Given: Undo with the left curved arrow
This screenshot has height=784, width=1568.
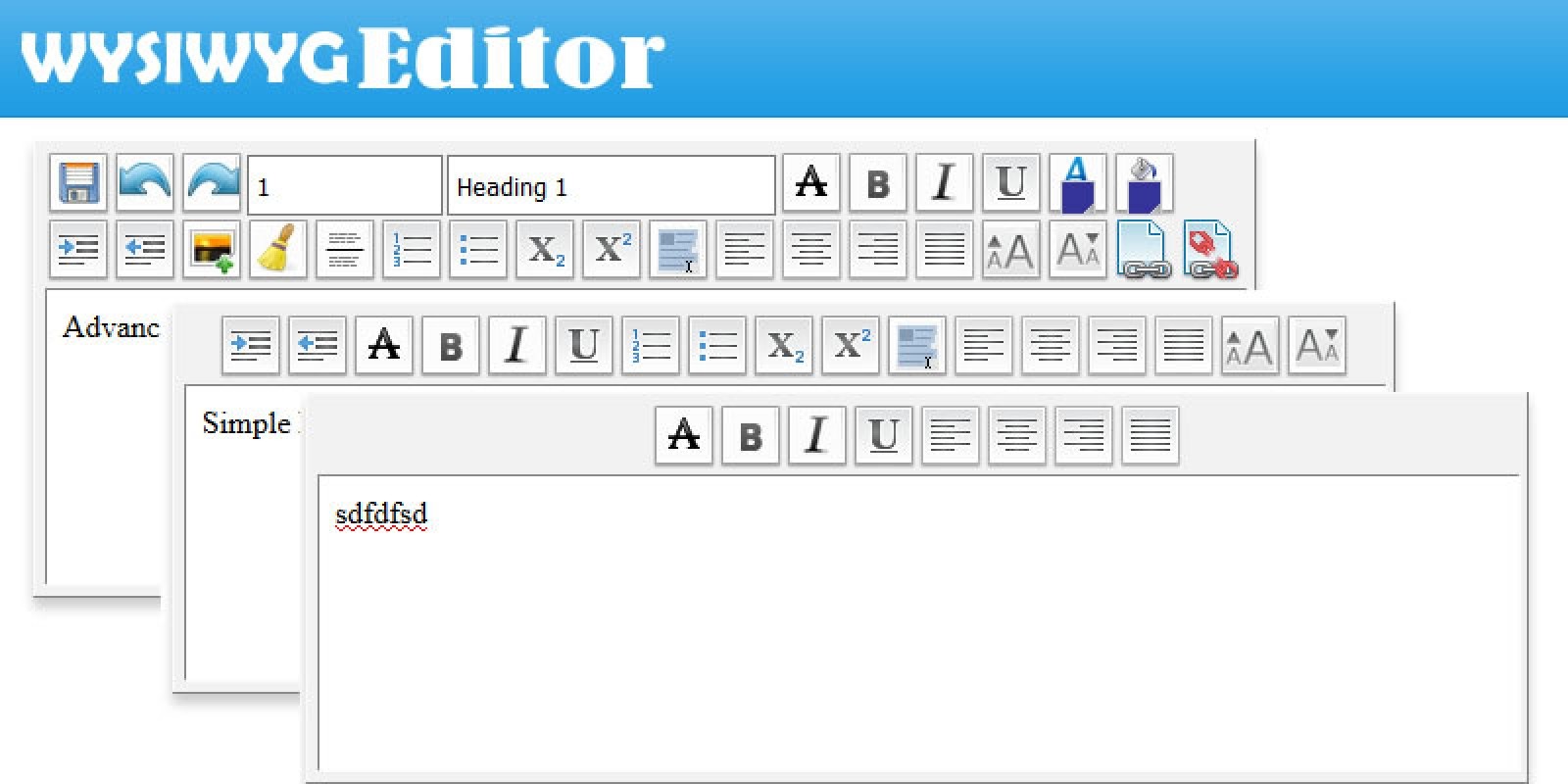Looking at the screenshot, I should [145, 183].
